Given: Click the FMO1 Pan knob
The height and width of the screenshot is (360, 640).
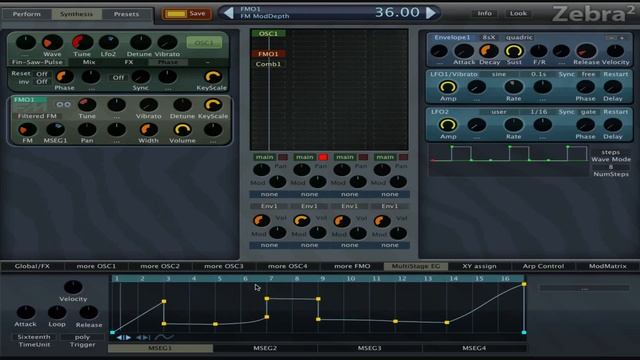Looking at the screenshot, I should tap(87, 130).
